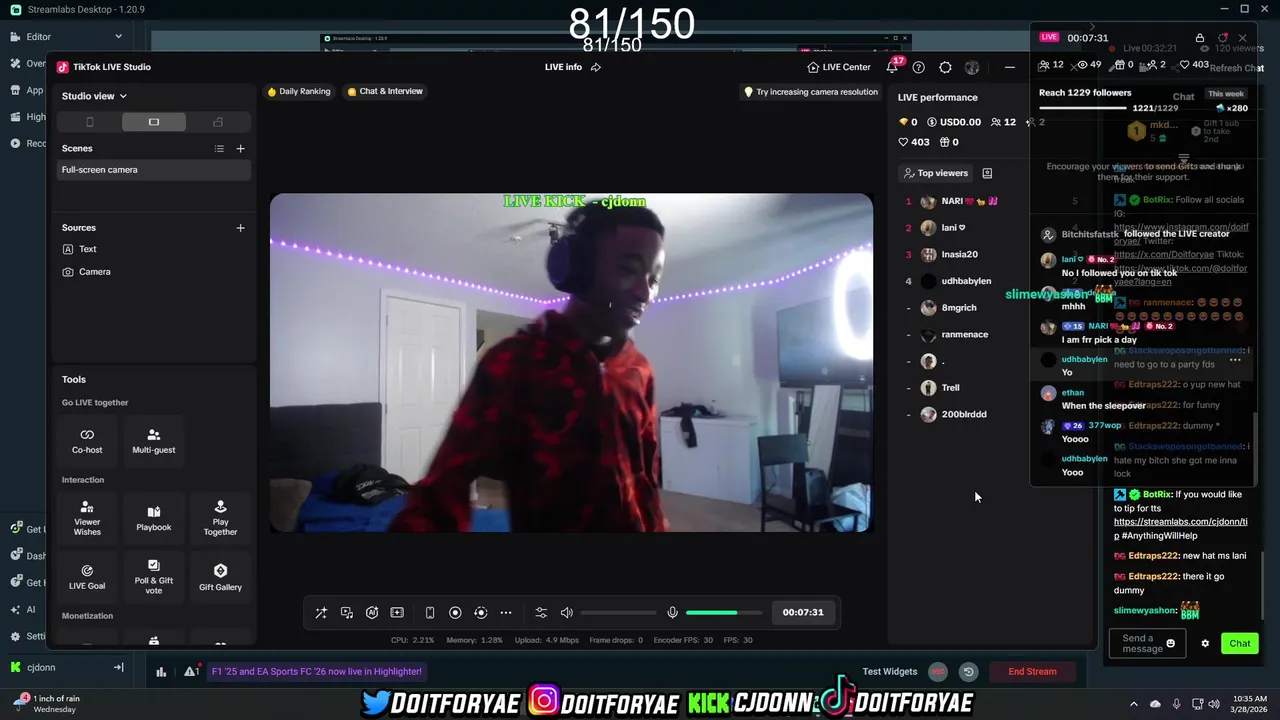Click the replay clip capture icon
Viewport: 1280px width, 720px height.
point(481,613)
